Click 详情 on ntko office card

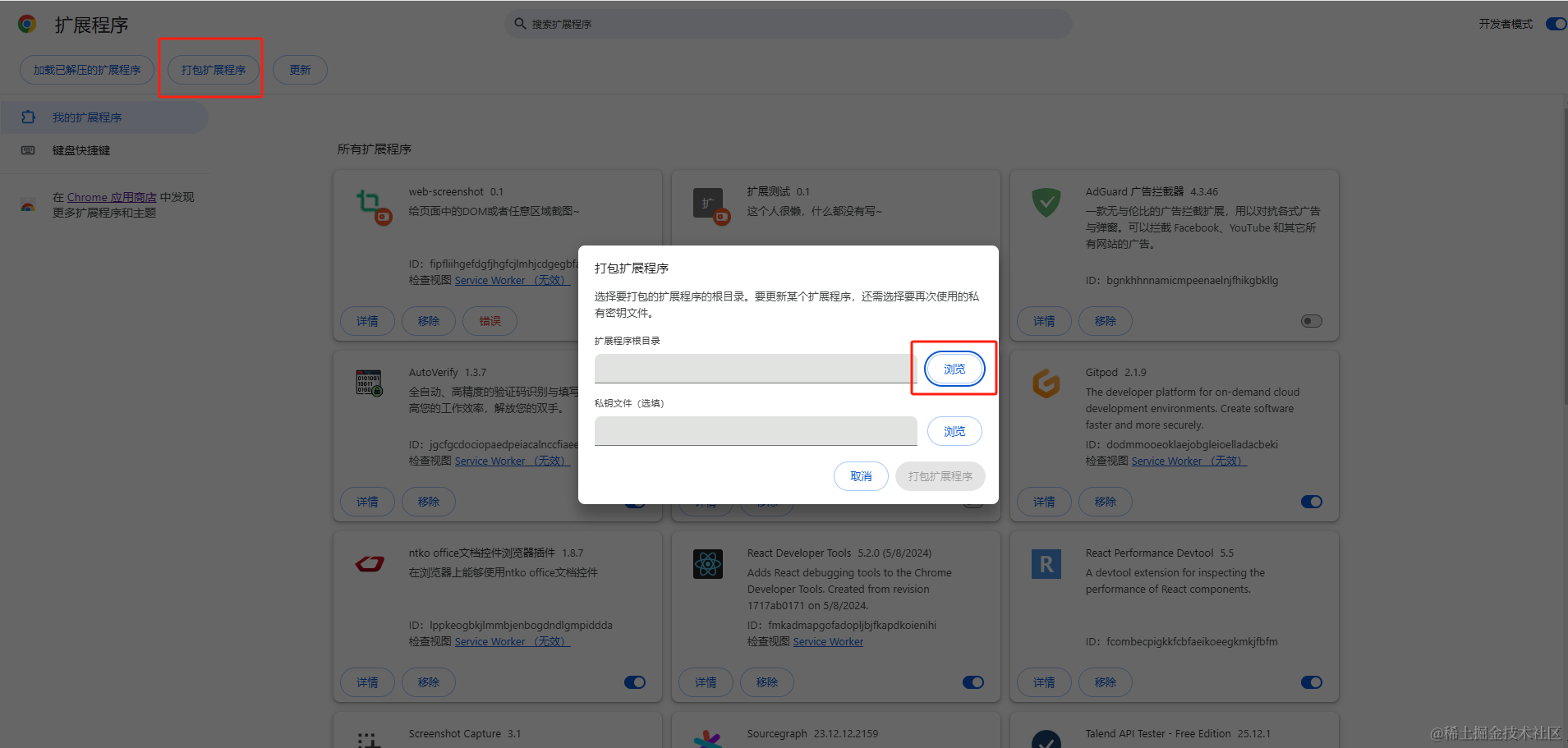(368, 682)
